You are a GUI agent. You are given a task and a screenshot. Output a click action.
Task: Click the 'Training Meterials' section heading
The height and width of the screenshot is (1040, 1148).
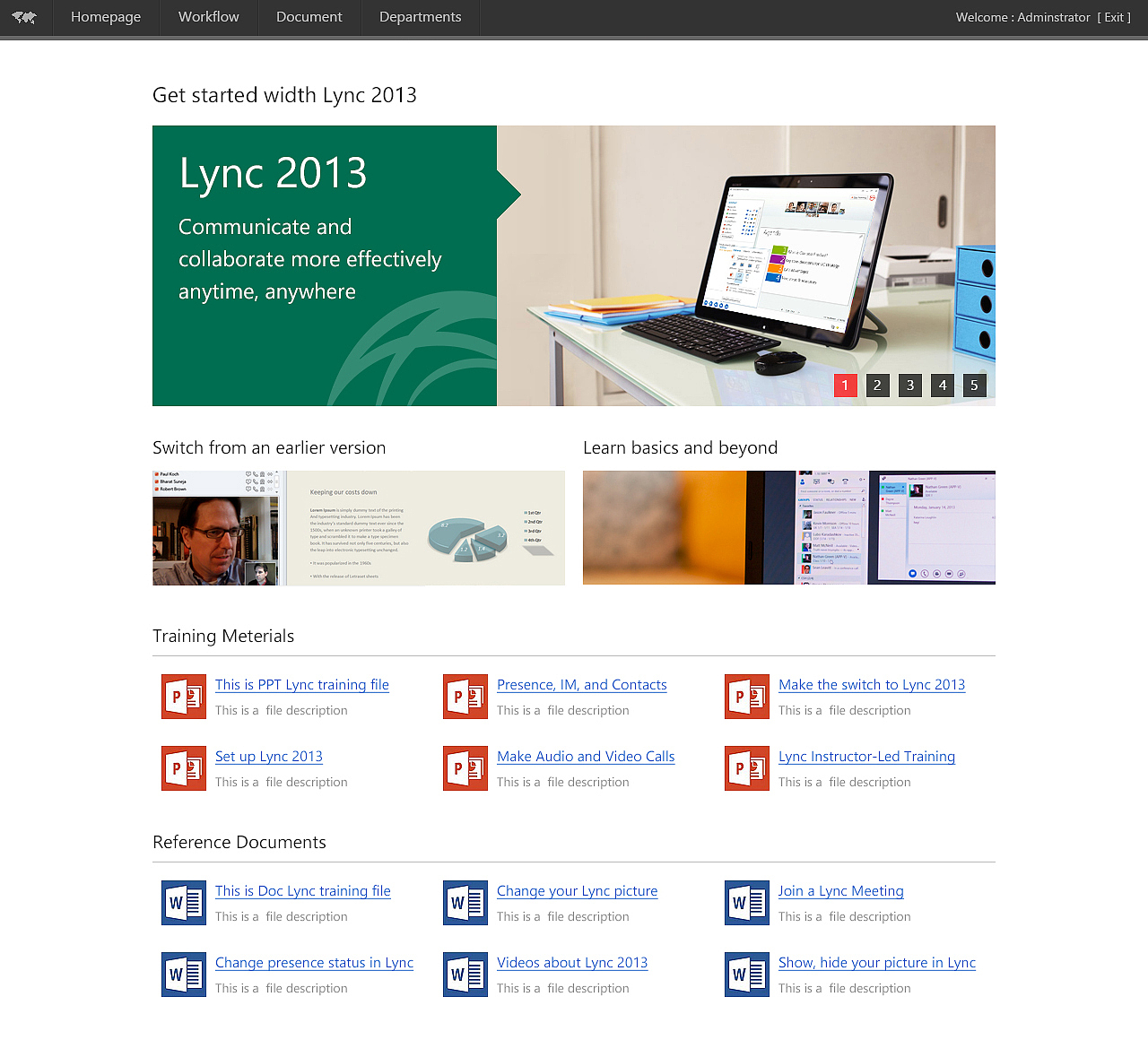[223, 637]
